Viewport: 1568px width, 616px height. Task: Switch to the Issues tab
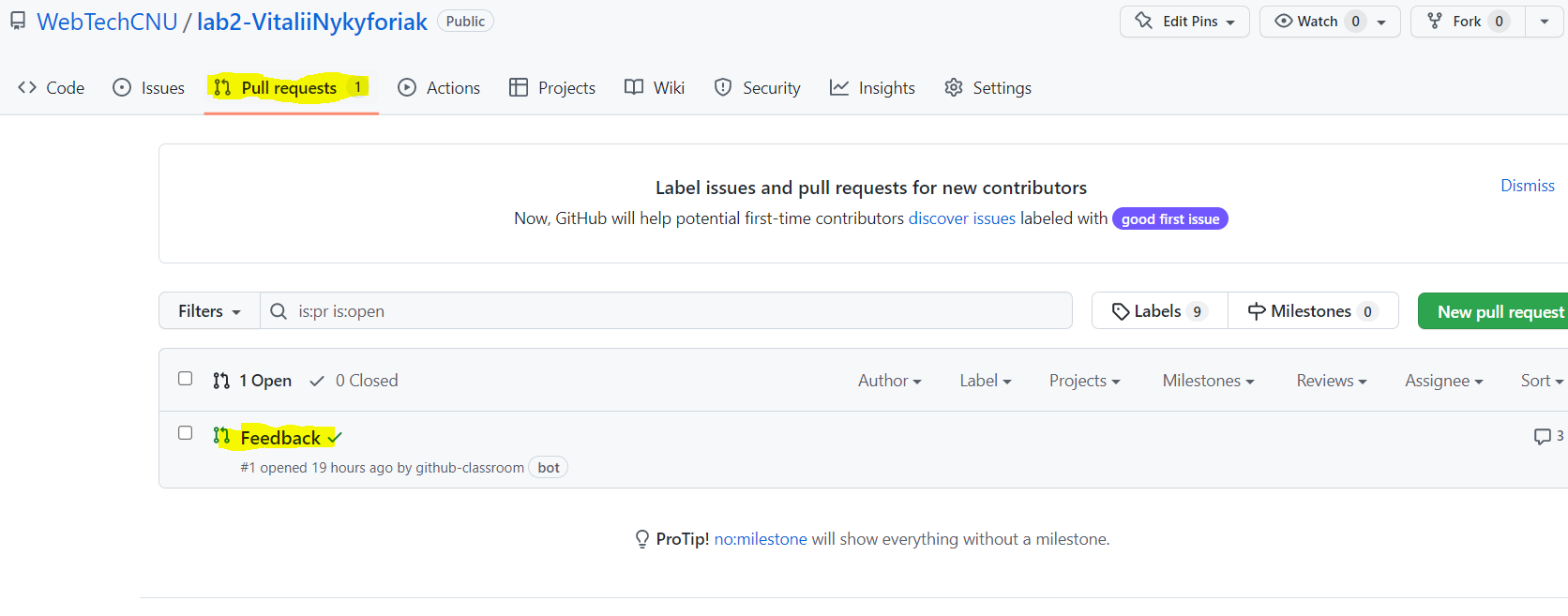tap(148, 88)
